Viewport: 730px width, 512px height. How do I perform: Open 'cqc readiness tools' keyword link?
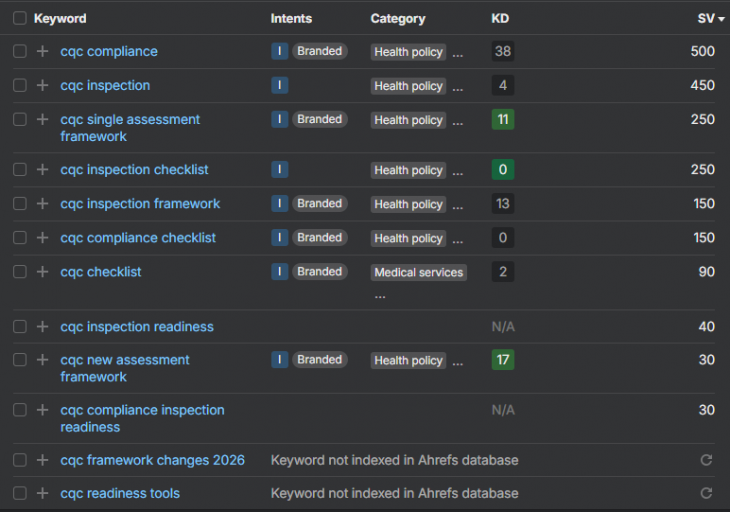120,493
